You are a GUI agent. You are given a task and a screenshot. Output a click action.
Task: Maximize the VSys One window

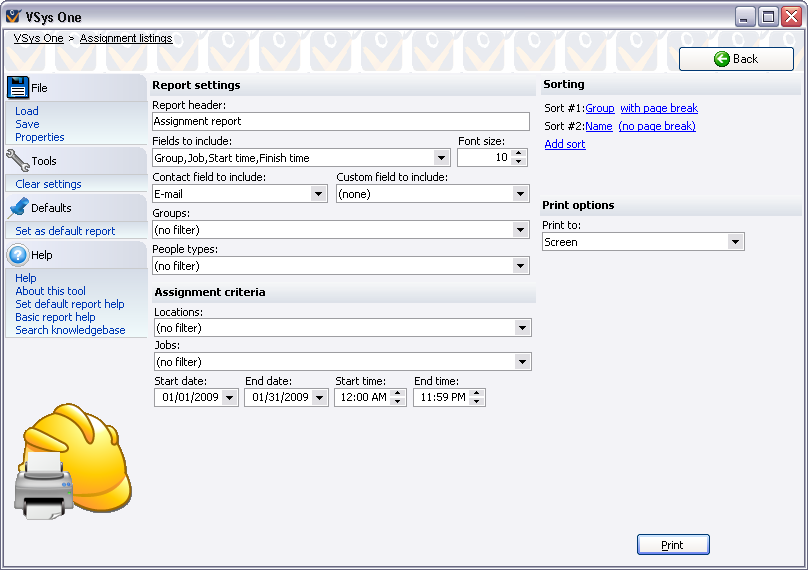coord(768,17)
